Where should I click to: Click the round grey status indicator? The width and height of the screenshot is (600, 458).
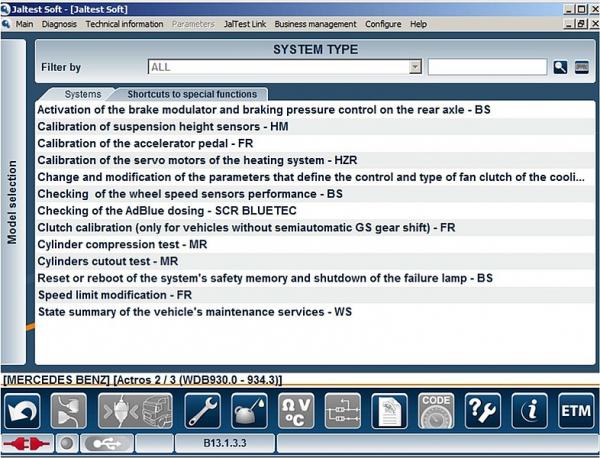tap(67, 444)
